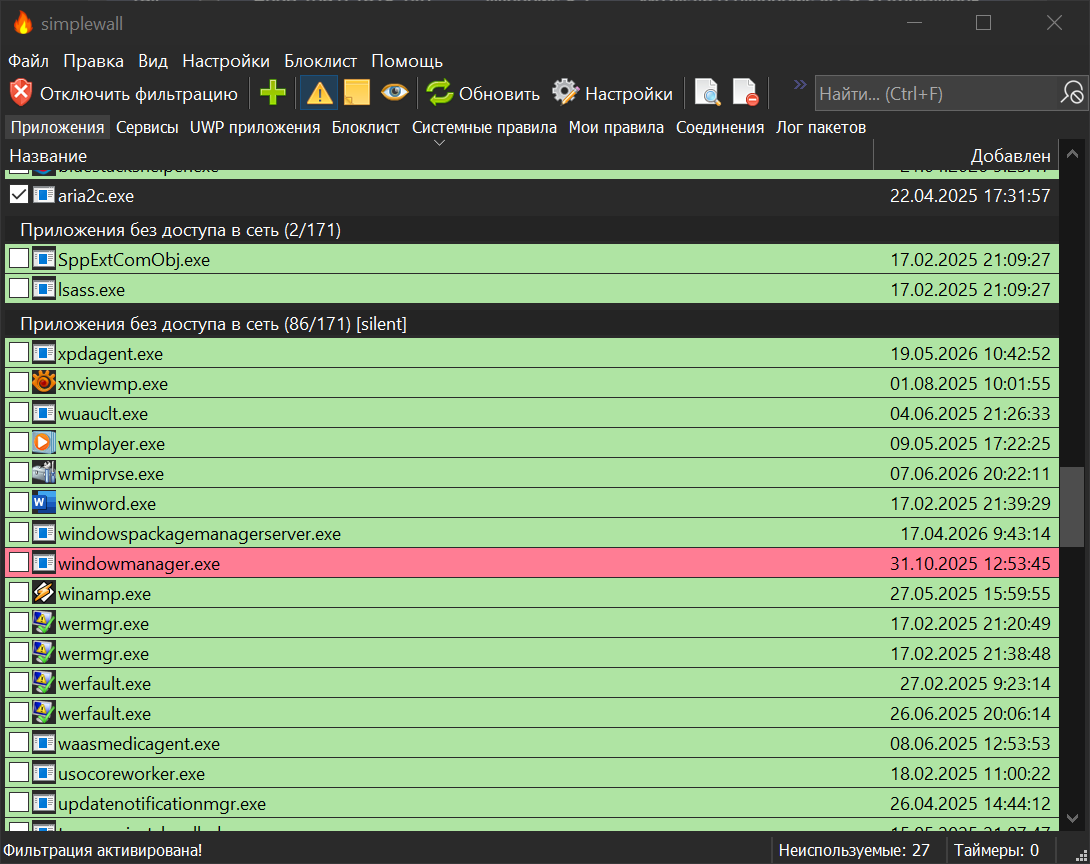Check the windowmanager.exe checkbox
The width and height of the screenshot is (1090, 864).
19,562
